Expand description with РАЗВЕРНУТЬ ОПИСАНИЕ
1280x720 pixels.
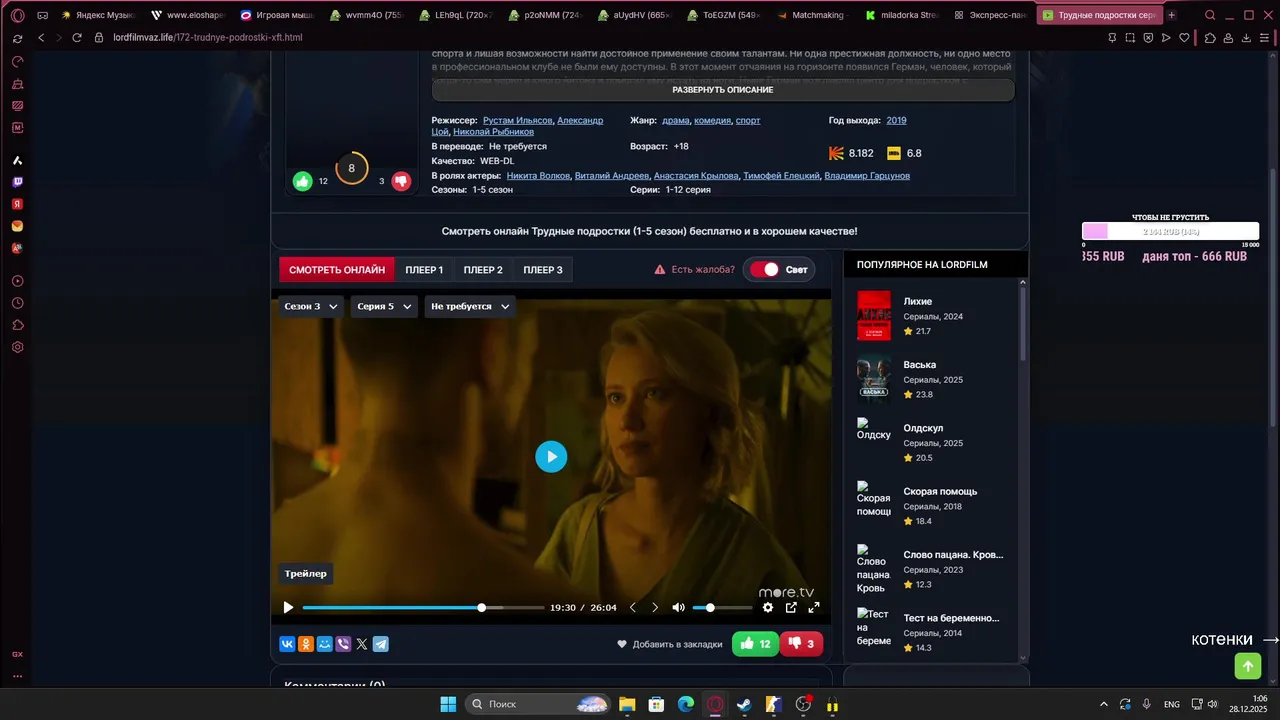coord(723,90)
